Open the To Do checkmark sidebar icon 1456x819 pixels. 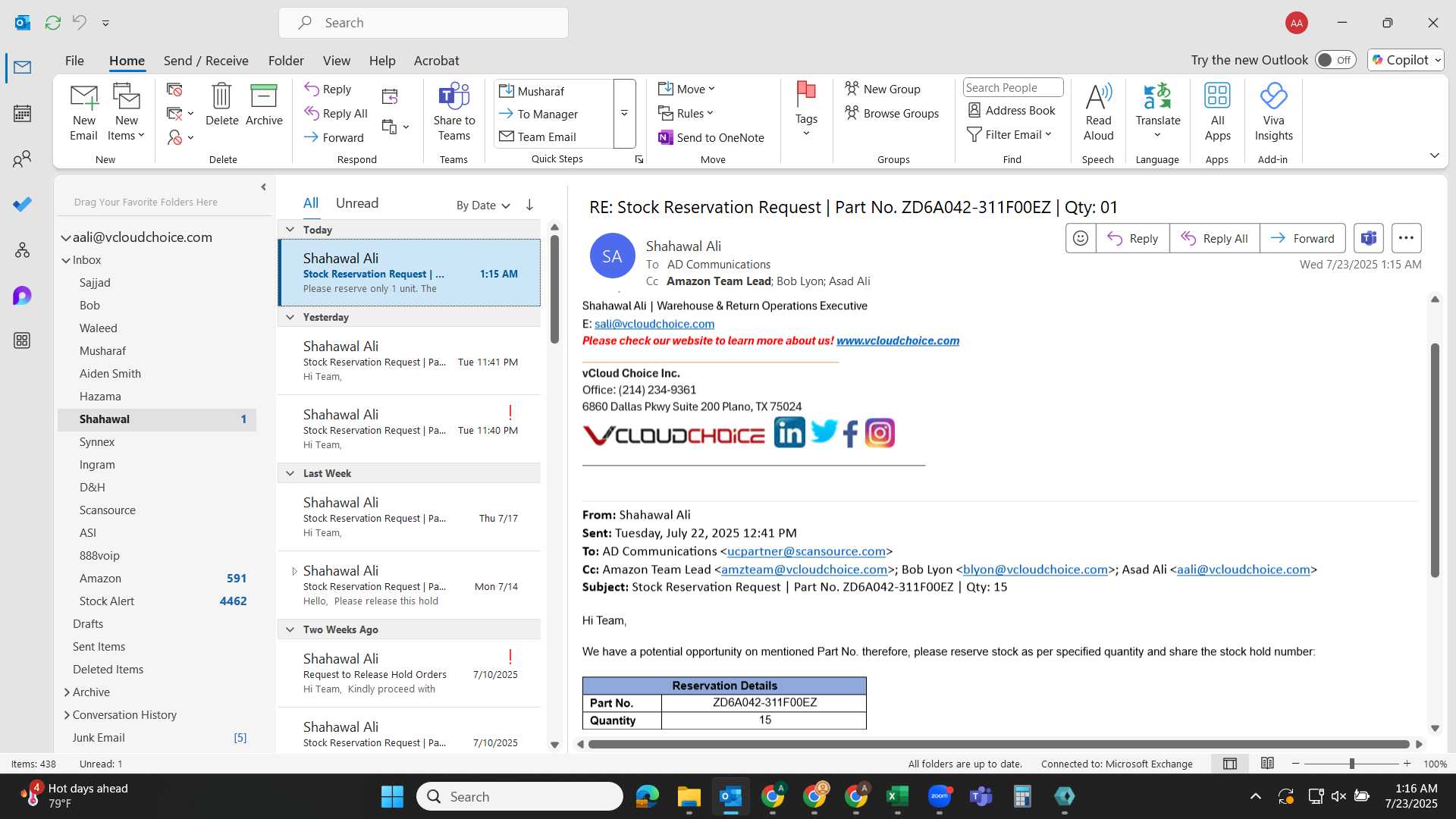click(22, 205)
